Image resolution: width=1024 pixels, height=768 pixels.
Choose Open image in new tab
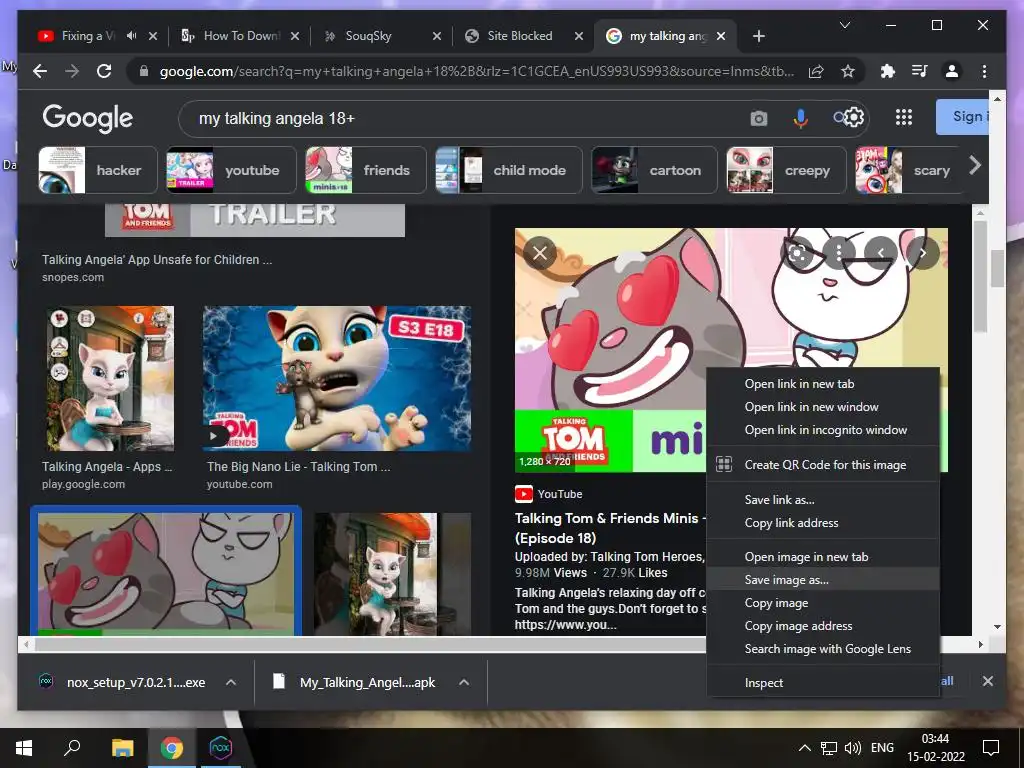click(x=823, y=557)
